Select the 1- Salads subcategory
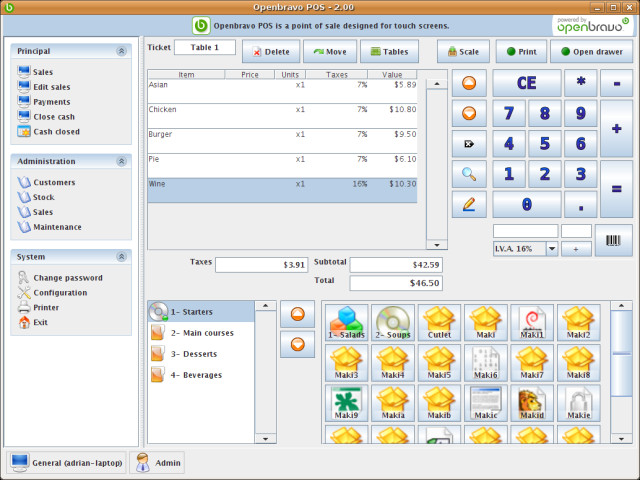This screenshot has height=480, width=640. pos(347,322)
